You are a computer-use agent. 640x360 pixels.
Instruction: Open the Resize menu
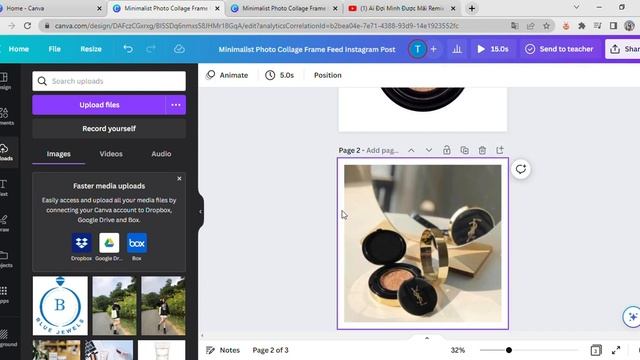coord(91,49)
